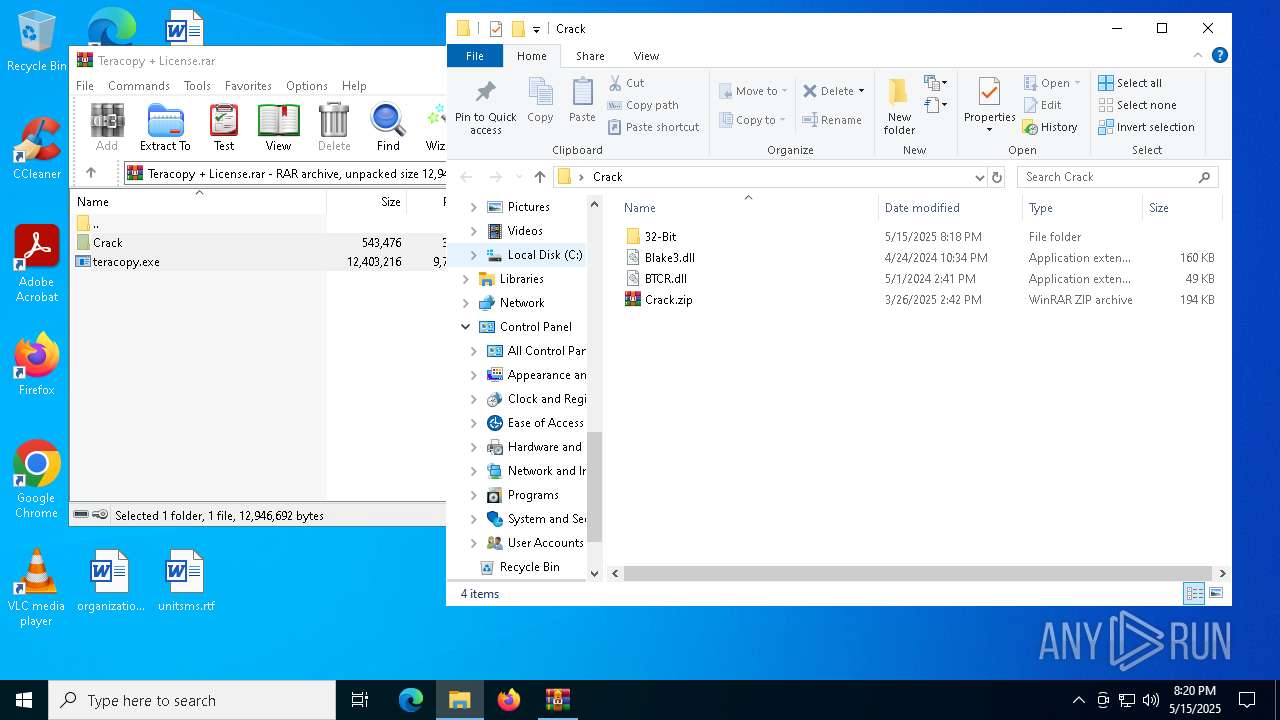Collapse the Control Panel tree node
The width and height of the screenshot is (1280, 720).
coord(465,327)
